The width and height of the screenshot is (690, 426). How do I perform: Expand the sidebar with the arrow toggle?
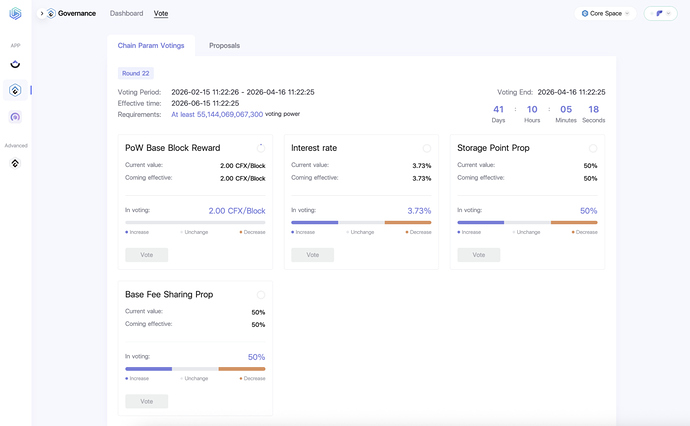click(x=41, y=14)
